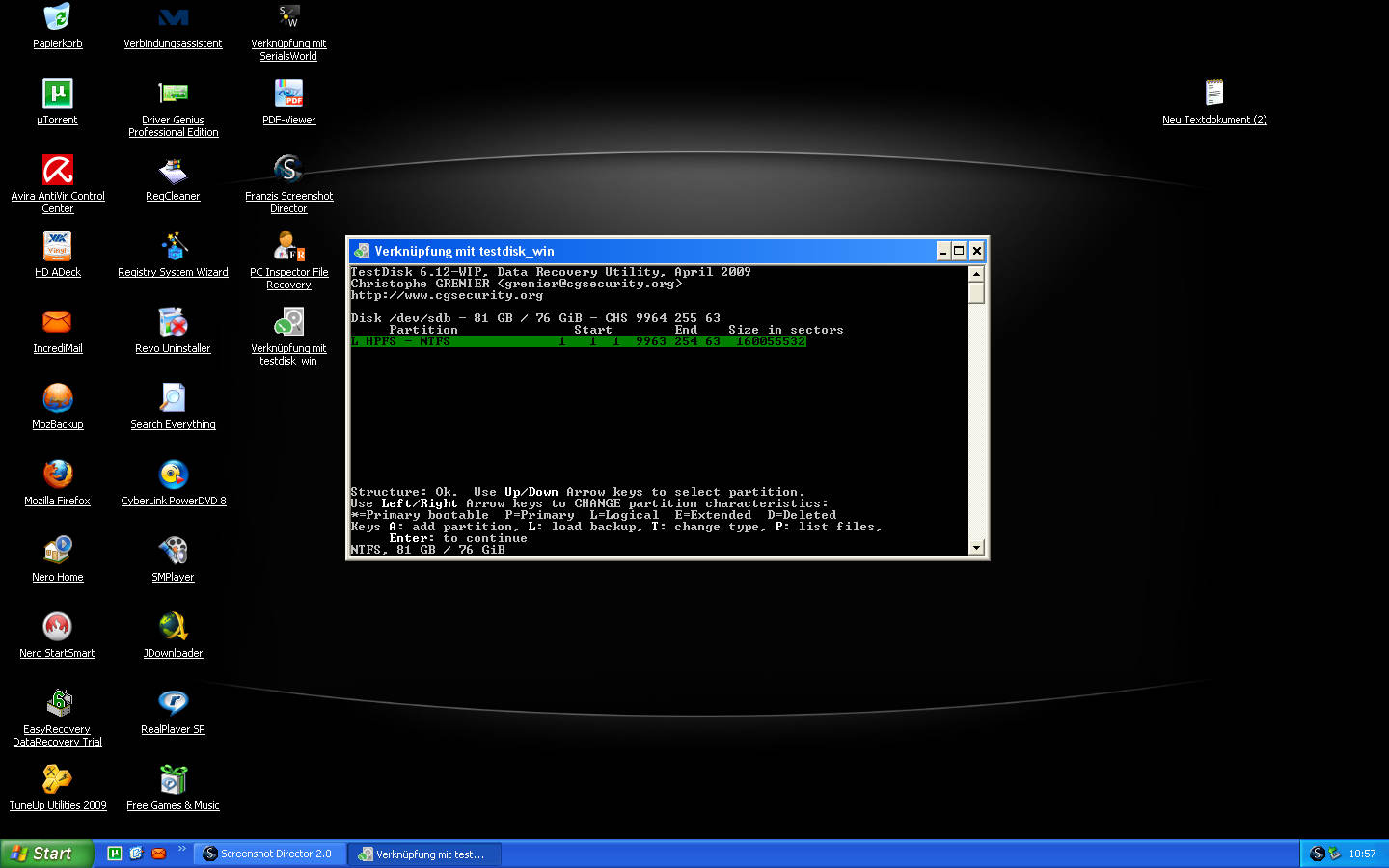
Task: Select the SMPlayer desktop icon
Action: 173,551
